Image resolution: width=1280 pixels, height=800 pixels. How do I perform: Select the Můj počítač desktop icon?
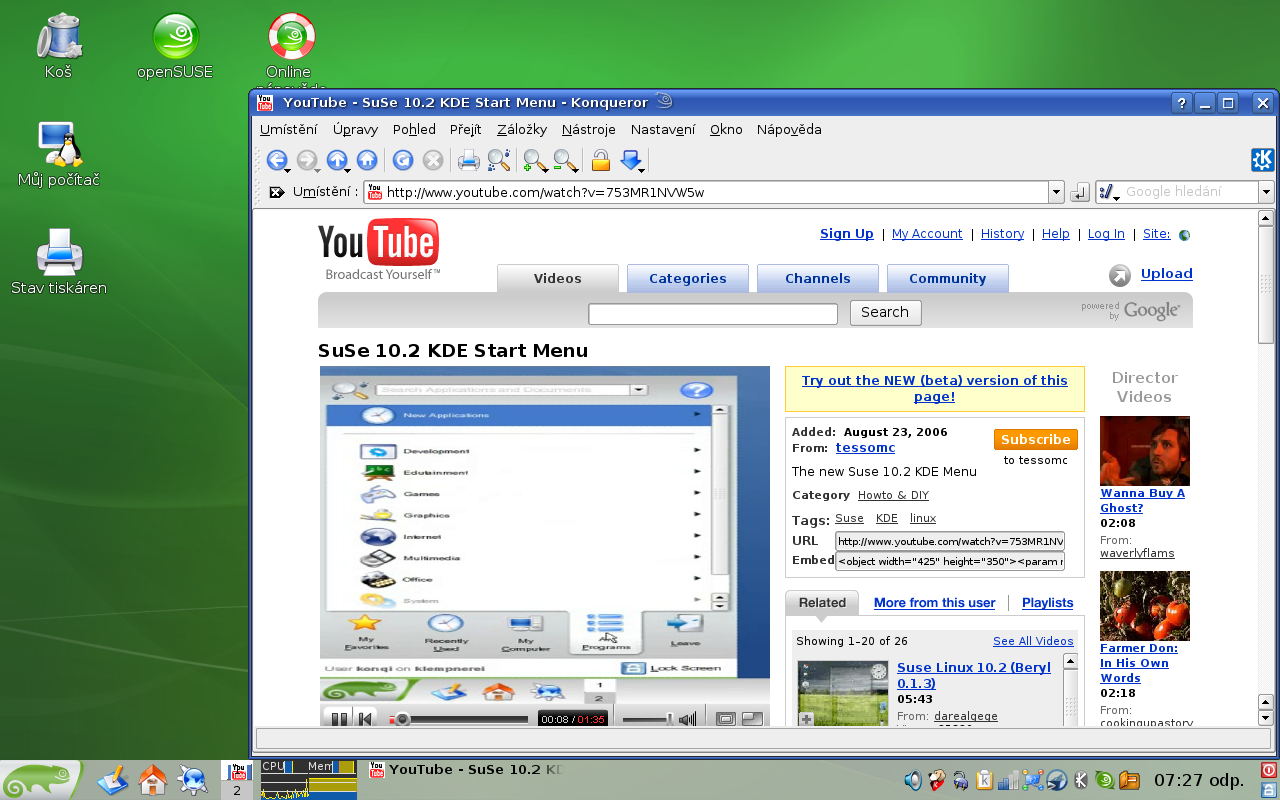[58, 154]
